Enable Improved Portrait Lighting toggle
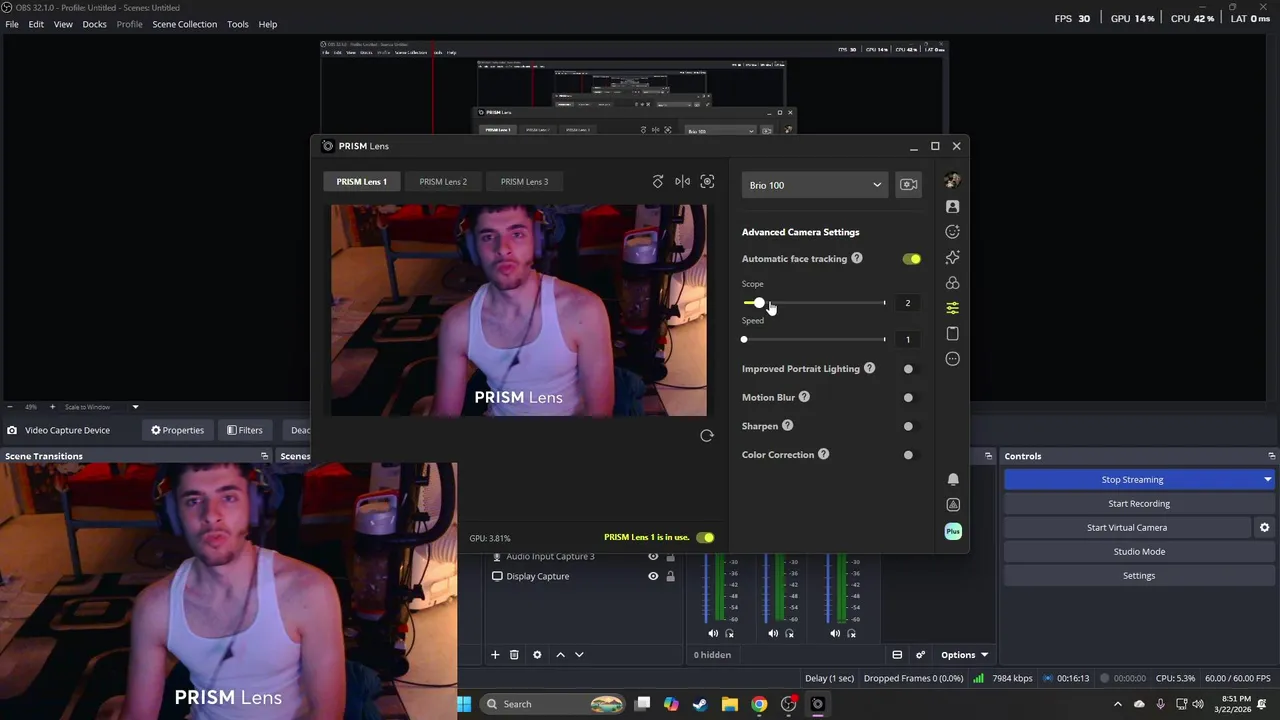1280x720 pixels. point(908,369)
